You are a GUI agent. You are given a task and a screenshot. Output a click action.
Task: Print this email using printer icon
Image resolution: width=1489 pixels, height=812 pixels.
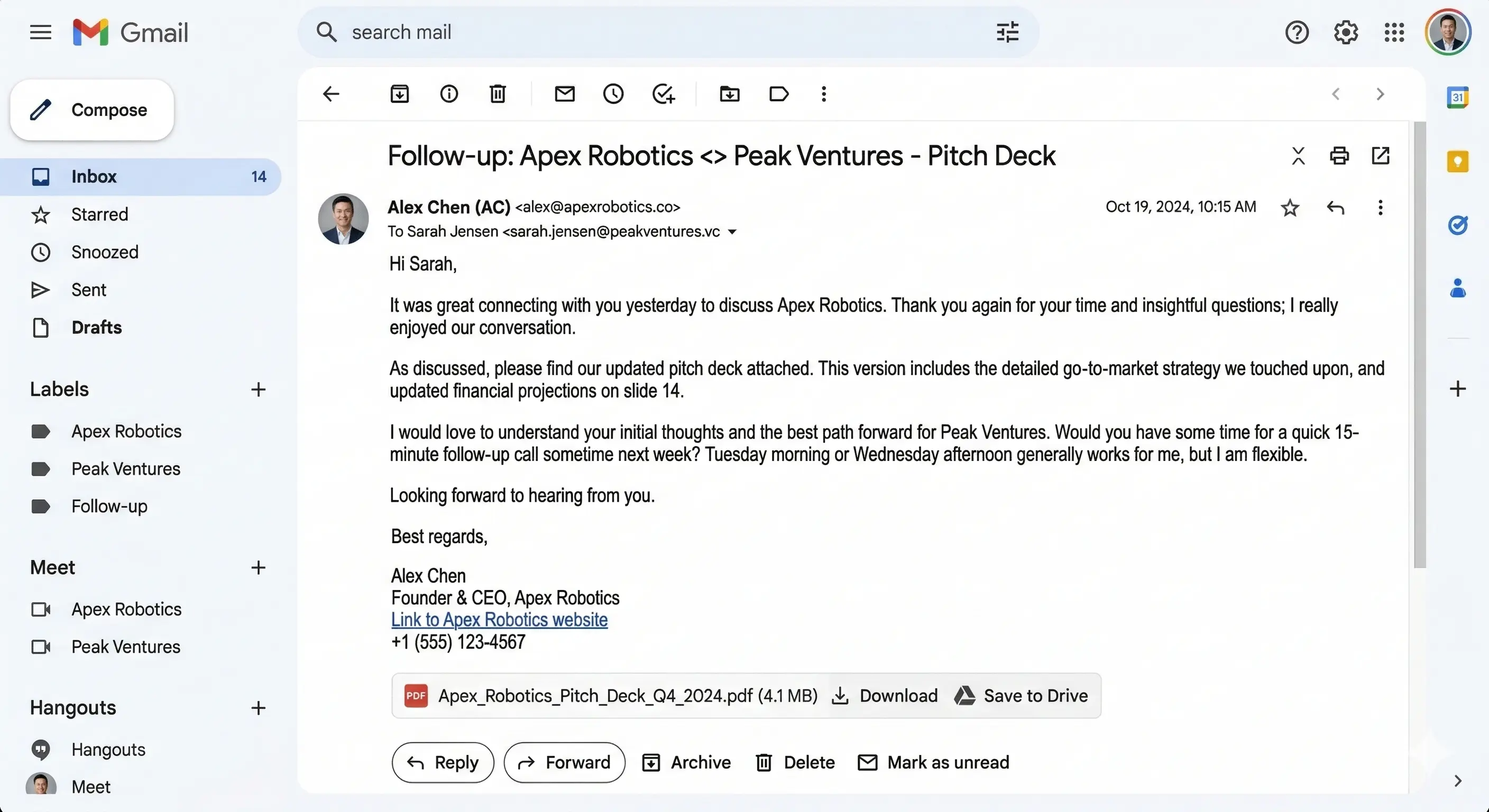coord(1339,155)
